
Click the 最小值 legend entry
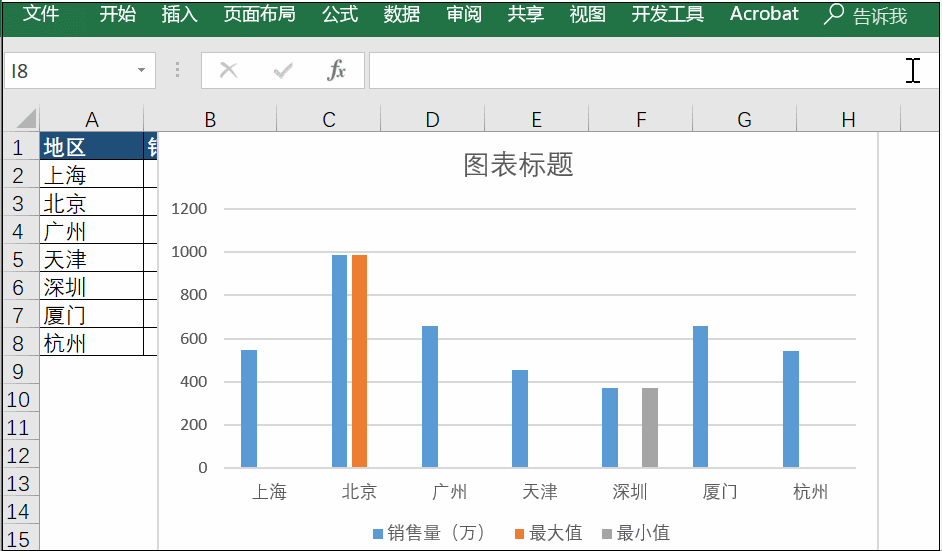636,533
